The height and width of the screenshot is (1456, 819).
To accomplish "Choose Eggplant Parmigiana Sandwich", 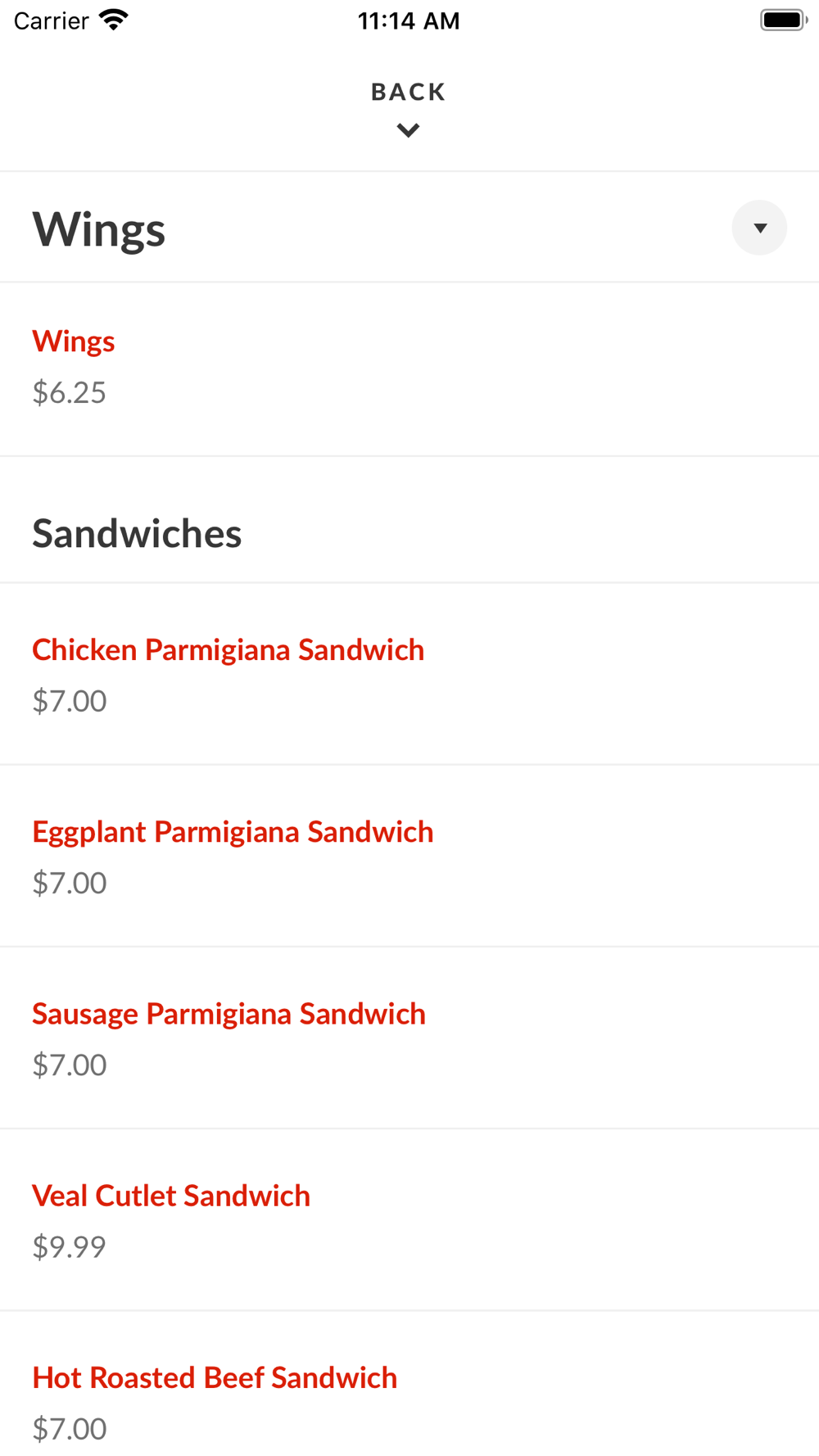I will pyautogui.click(x=233, y=832).
